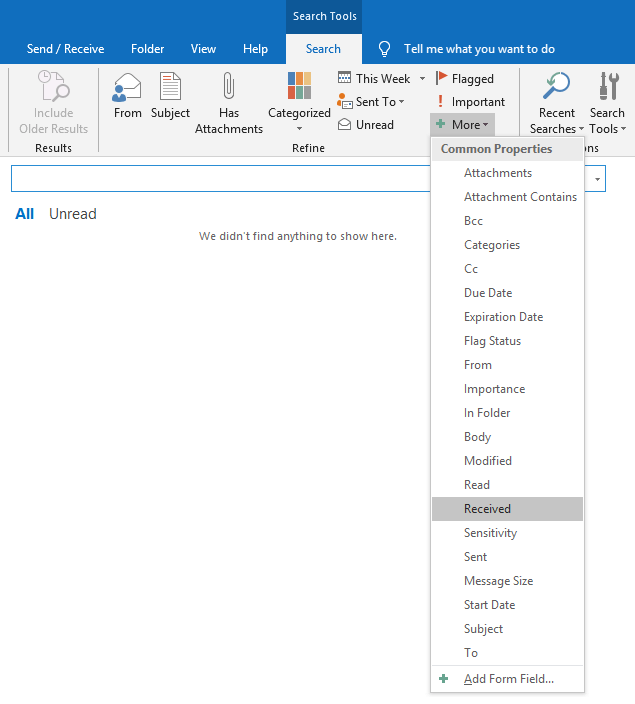Click the Search Tools wrench icon
Screen dimensions: 635x704
[x=609, y=86]
